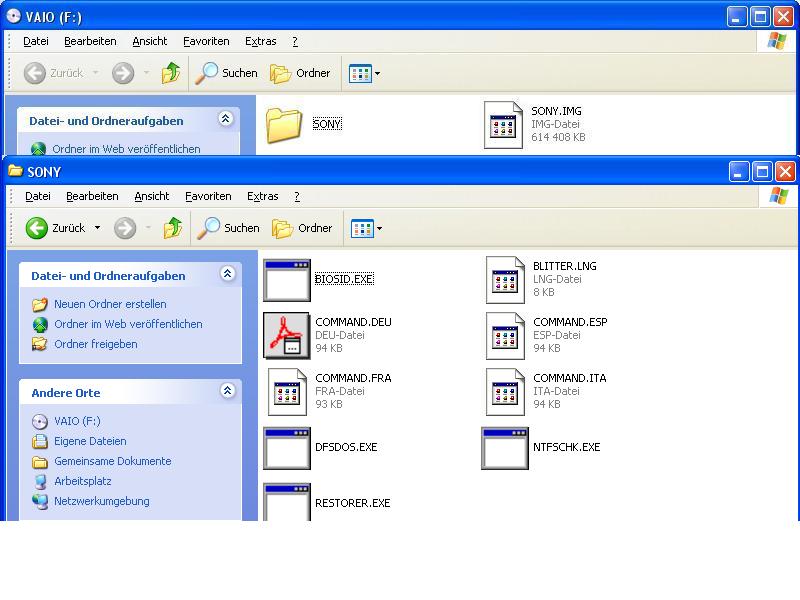The height and width of the screenshot is (600, 800).
Task: Toggle Ordner pane in SONY window toolbar
Action: 302,228
